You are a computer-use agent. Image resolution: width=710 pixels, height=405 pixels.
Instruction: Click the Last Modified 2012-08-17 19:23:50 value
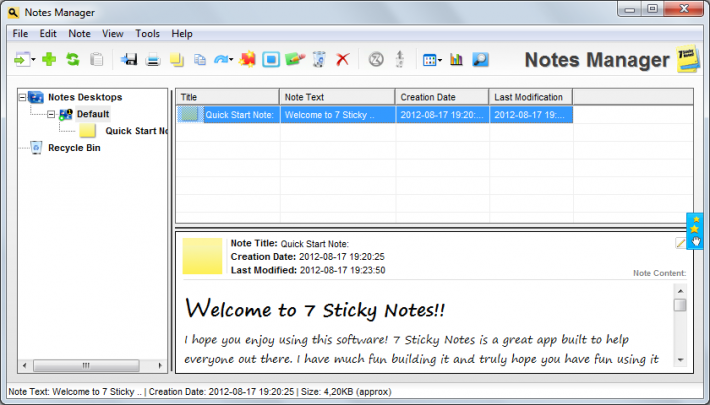[x=342, y=270]
